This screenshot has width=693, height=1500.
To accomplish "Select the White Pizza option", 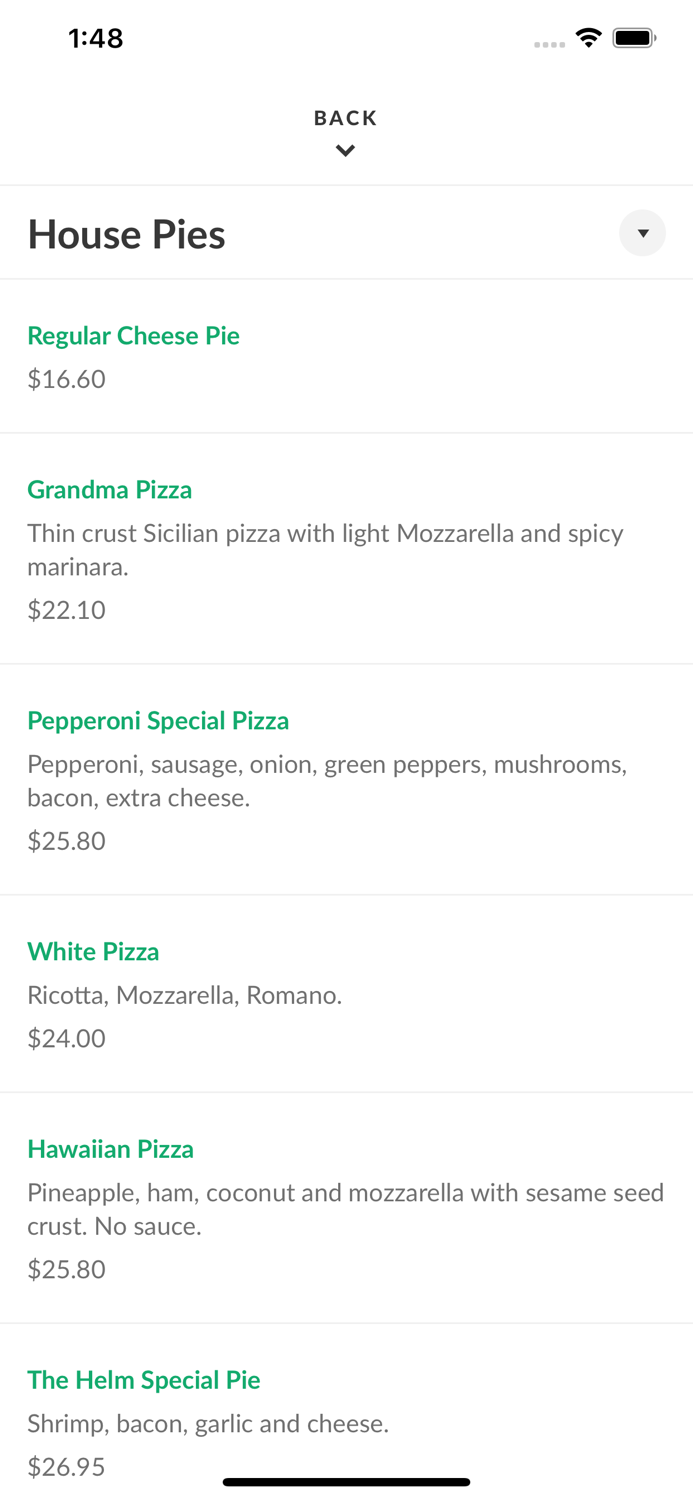I will [93, 952].
